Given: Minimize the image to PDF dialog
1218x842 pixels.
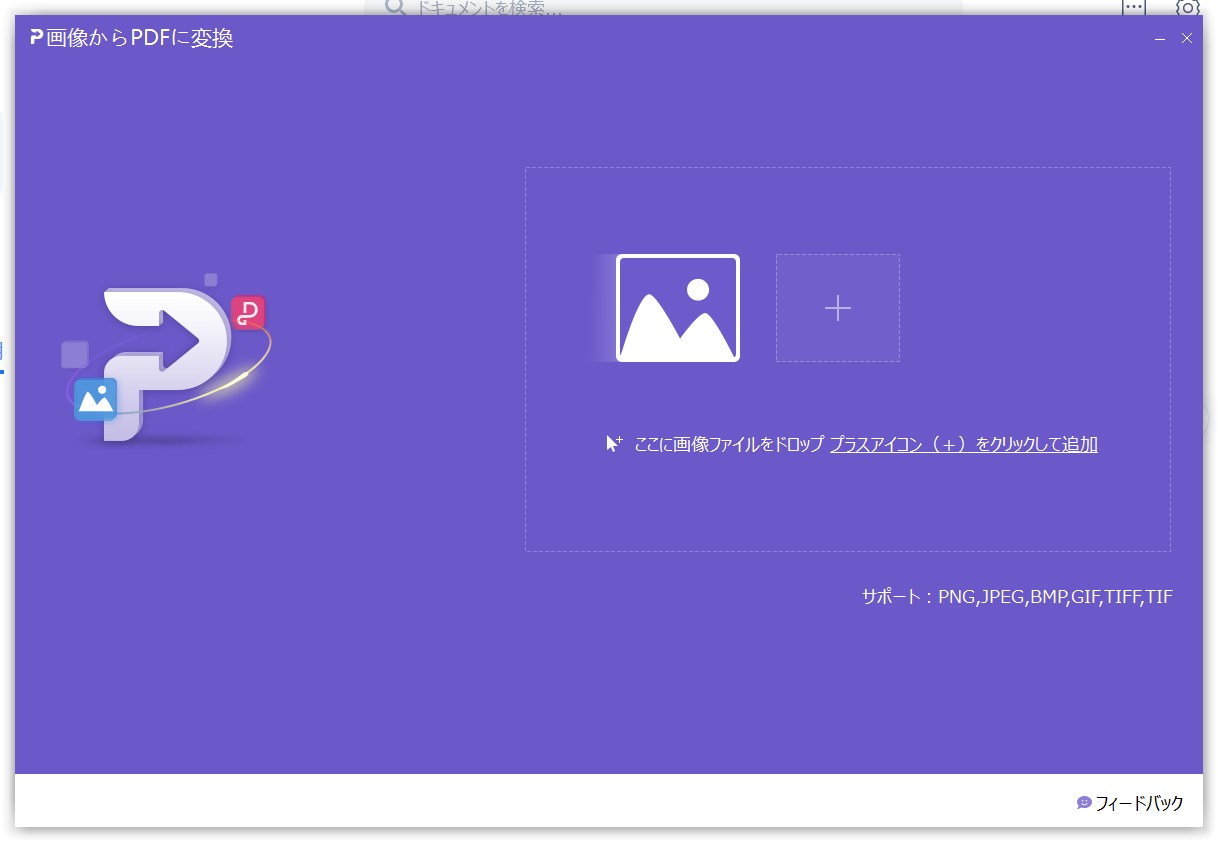Looking at the screenshot, I should click(x=1160, y=38).
